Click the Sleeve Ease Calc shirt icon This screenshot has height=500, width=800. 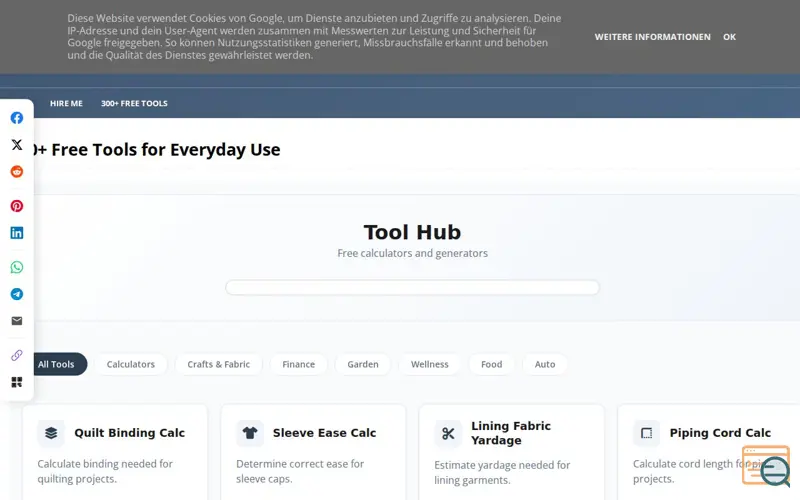click(x=250, y=433)
